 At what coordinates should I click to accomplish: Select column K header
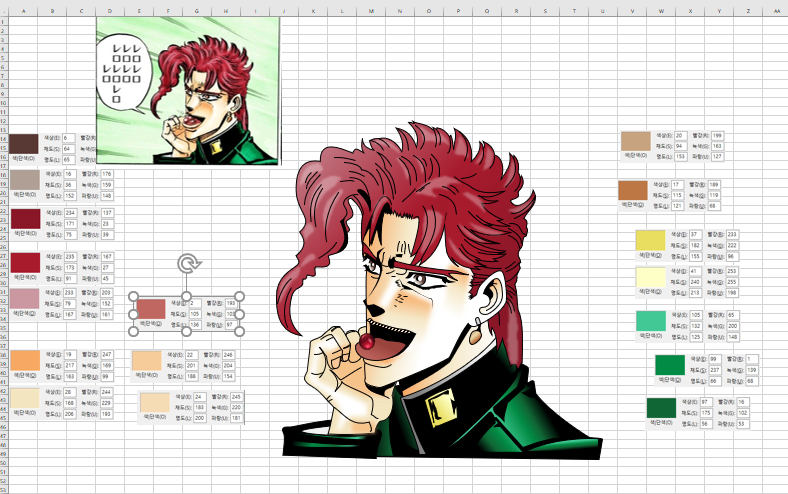click(x=313, y=11)
